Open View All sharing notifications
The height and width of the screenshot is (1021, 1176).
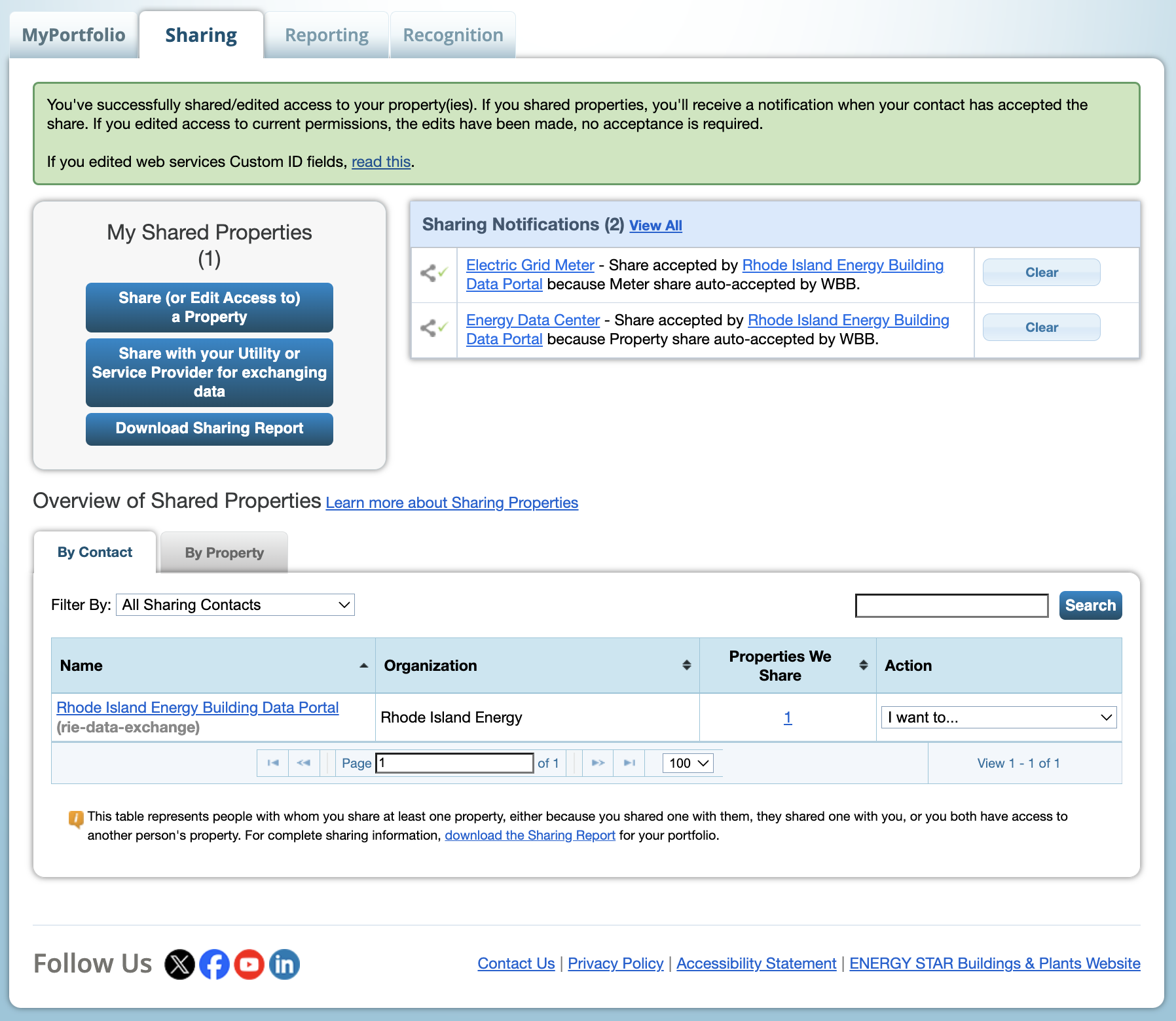pos(655,226)
